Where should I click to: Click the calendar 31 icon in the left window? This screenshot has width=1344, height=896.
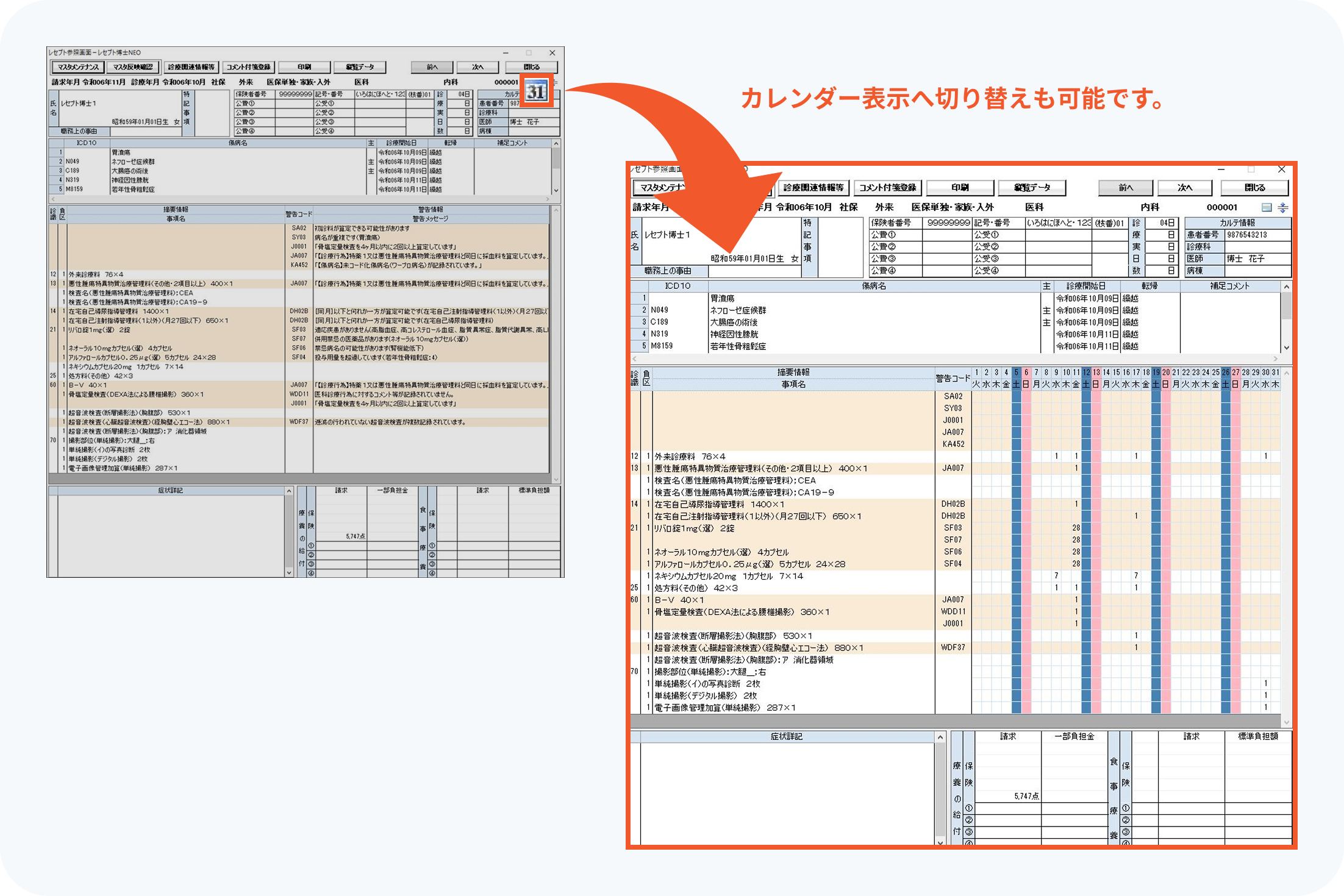536,91
